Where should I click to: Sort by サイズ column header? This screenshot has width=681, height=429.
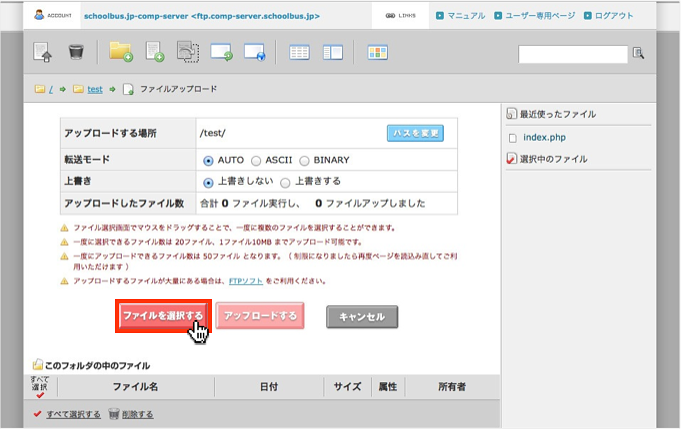point(347,386)
